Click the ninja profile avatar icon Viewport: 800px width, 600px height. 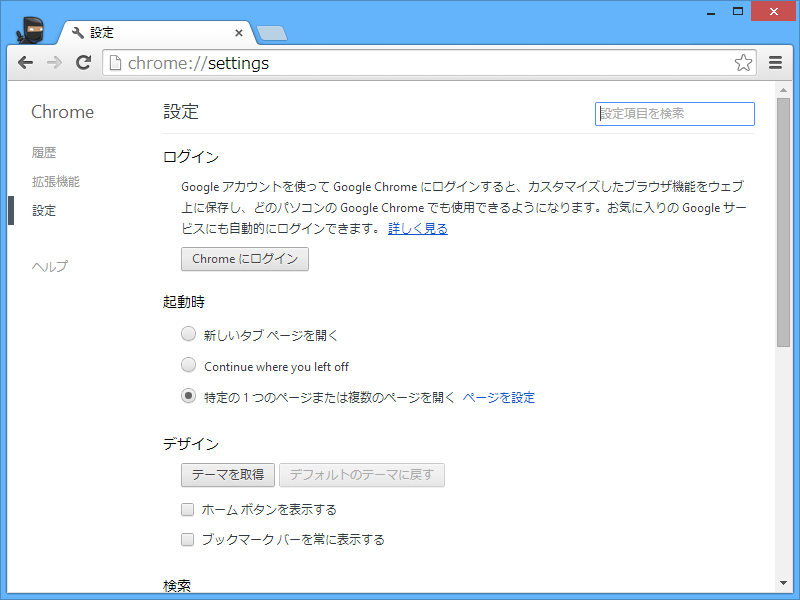[x=31, y=30]
